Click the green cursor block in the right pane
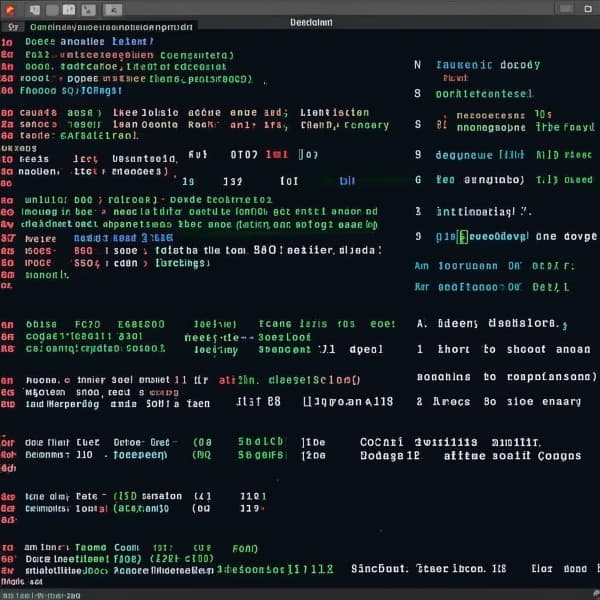Screen dimensions: 600x600 click(x=462, y=237)
